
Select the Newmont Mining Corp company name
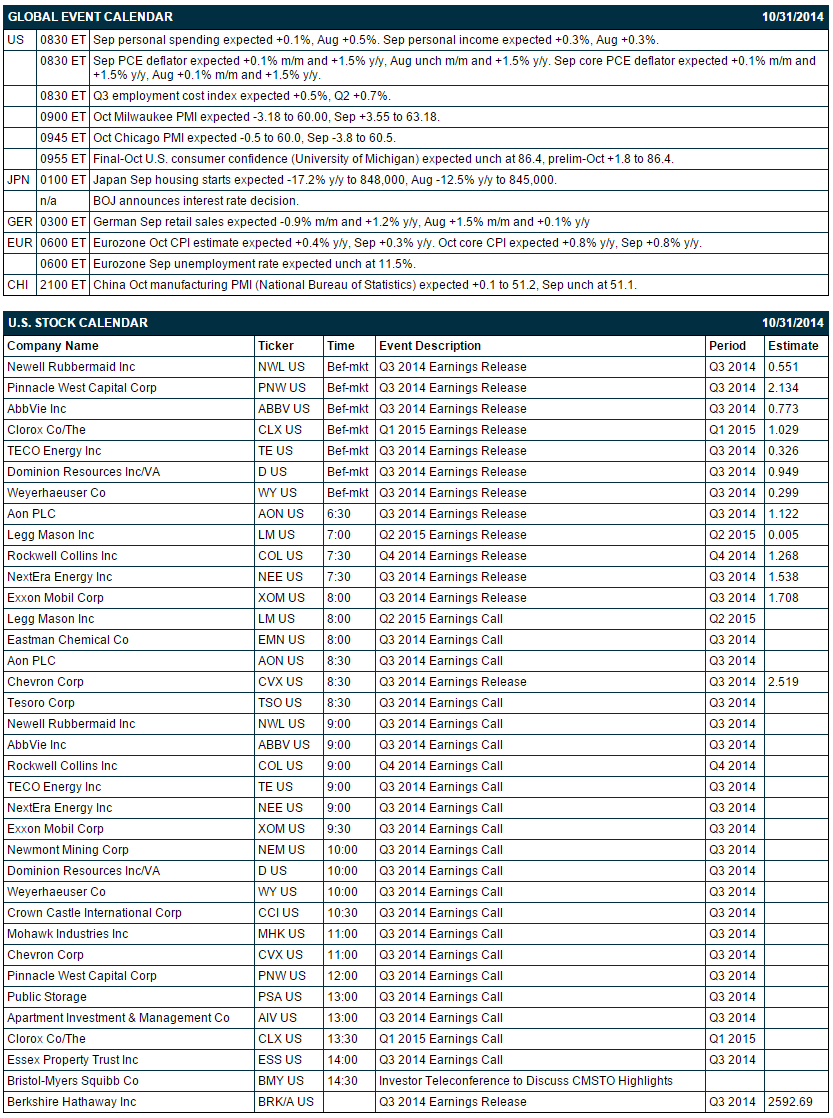68,850
